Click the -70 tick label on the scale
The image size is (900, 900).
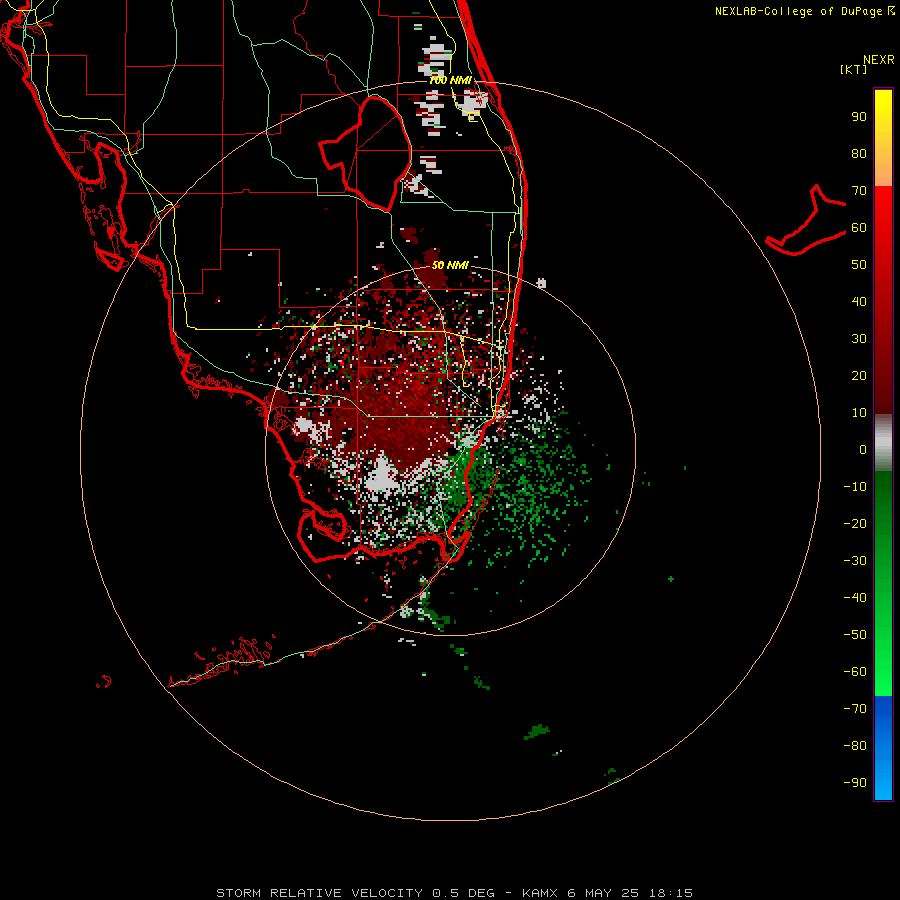coord(855,709)
